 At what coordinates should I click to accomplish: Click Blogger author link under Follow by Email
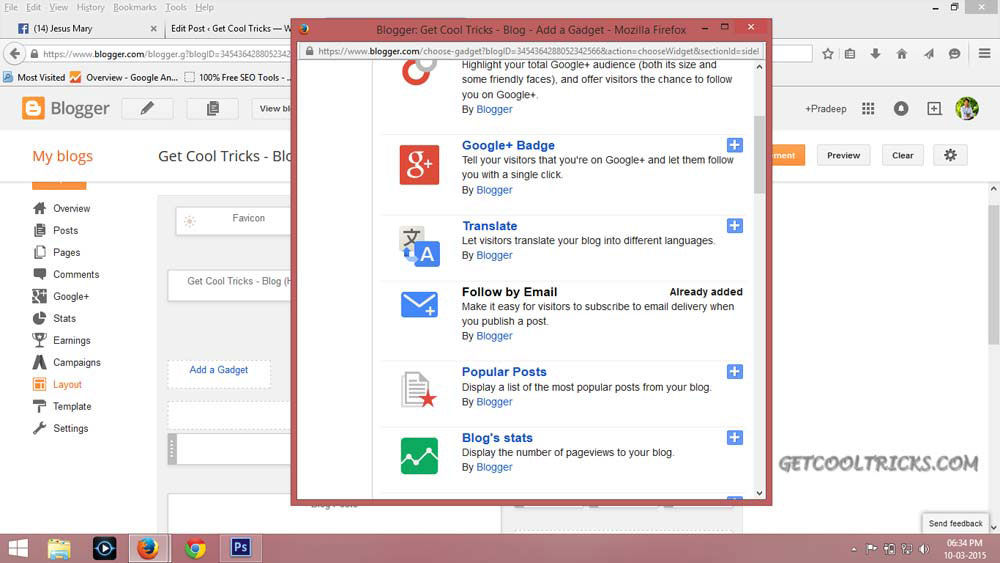(x=494, y=336)
